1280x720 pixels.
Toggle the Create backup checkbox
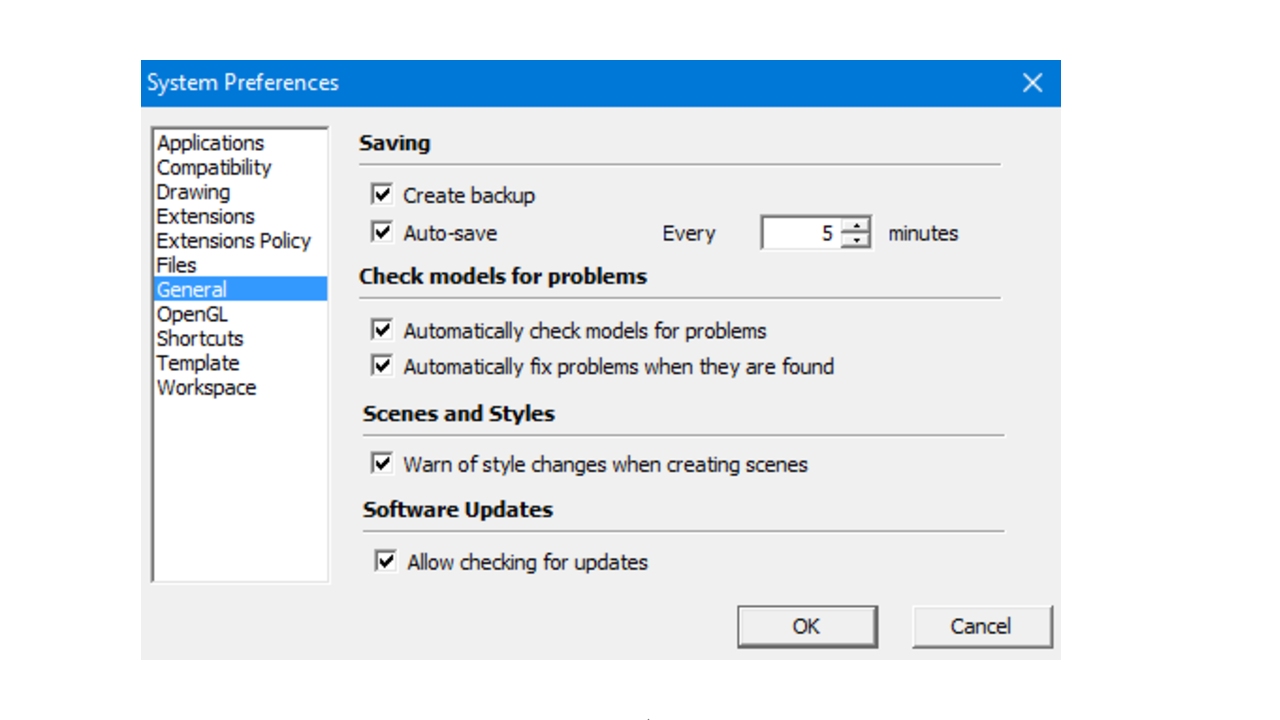[382, 194]
